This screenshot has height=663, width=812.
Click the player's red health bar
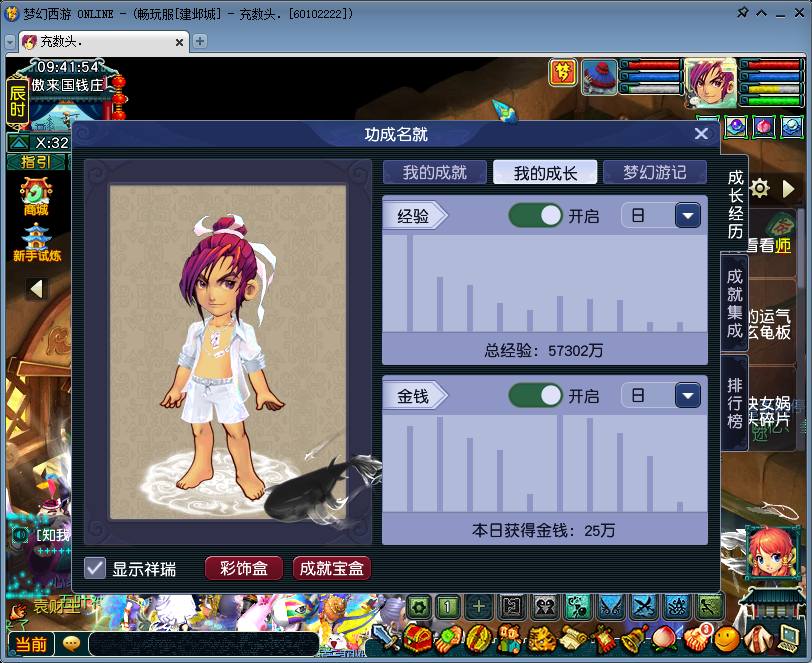pos(772,66)
